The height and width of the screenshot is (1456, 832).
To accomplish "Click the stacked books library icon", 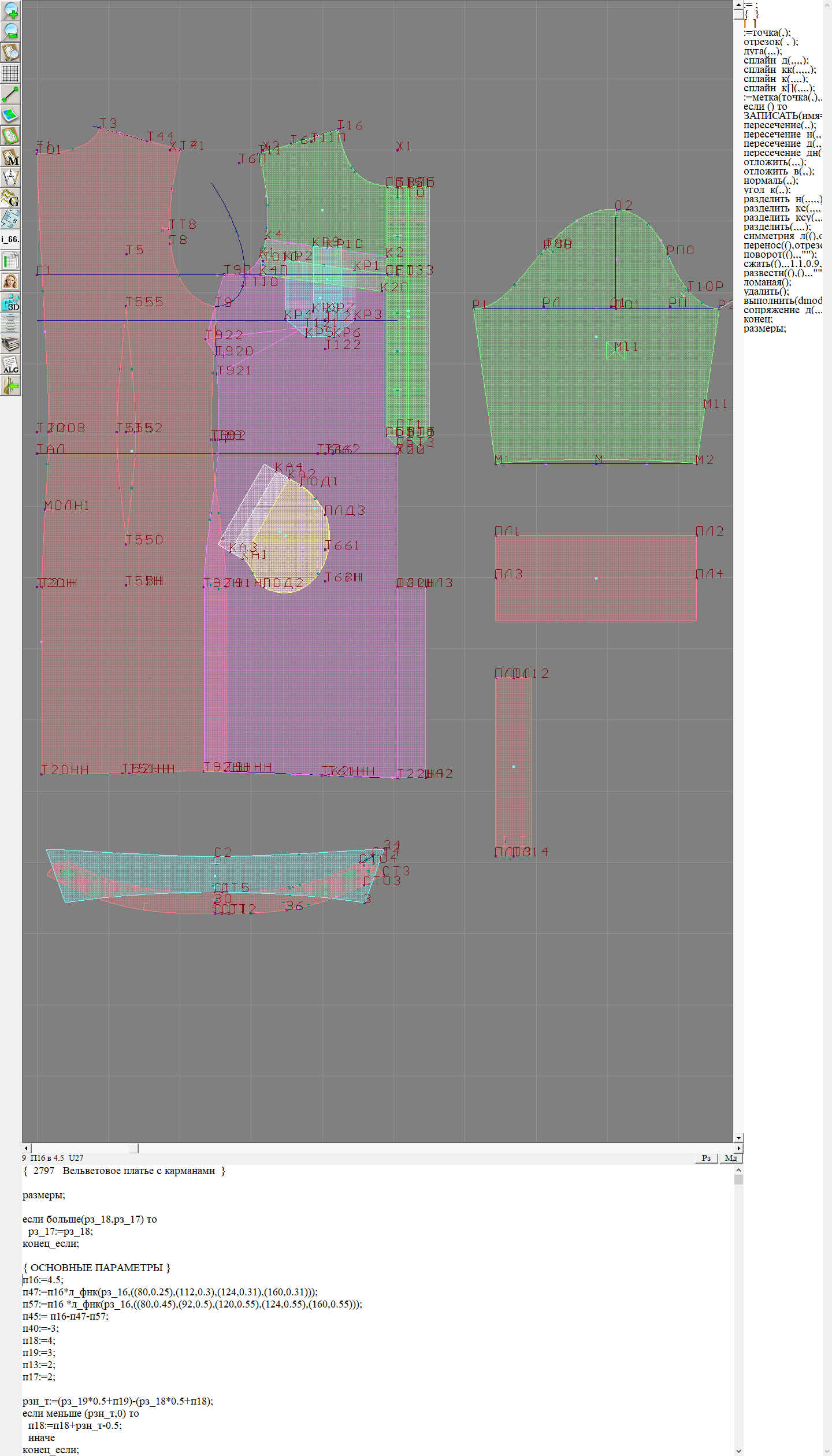I will 10,344.
